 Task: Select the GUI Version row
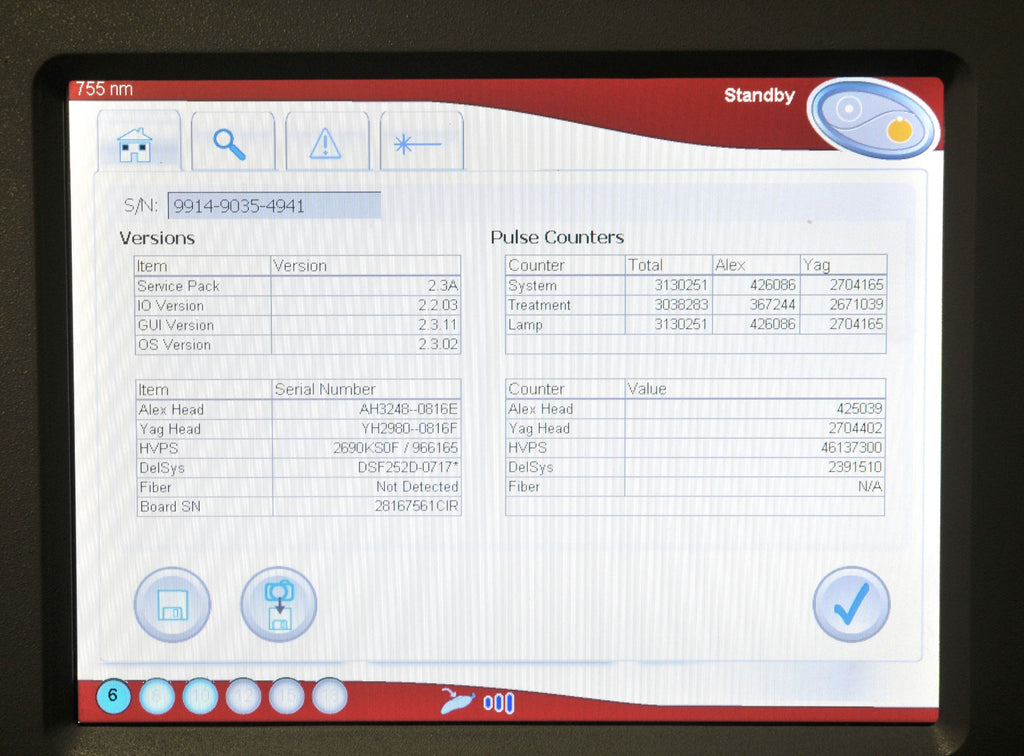click(298, 325)
